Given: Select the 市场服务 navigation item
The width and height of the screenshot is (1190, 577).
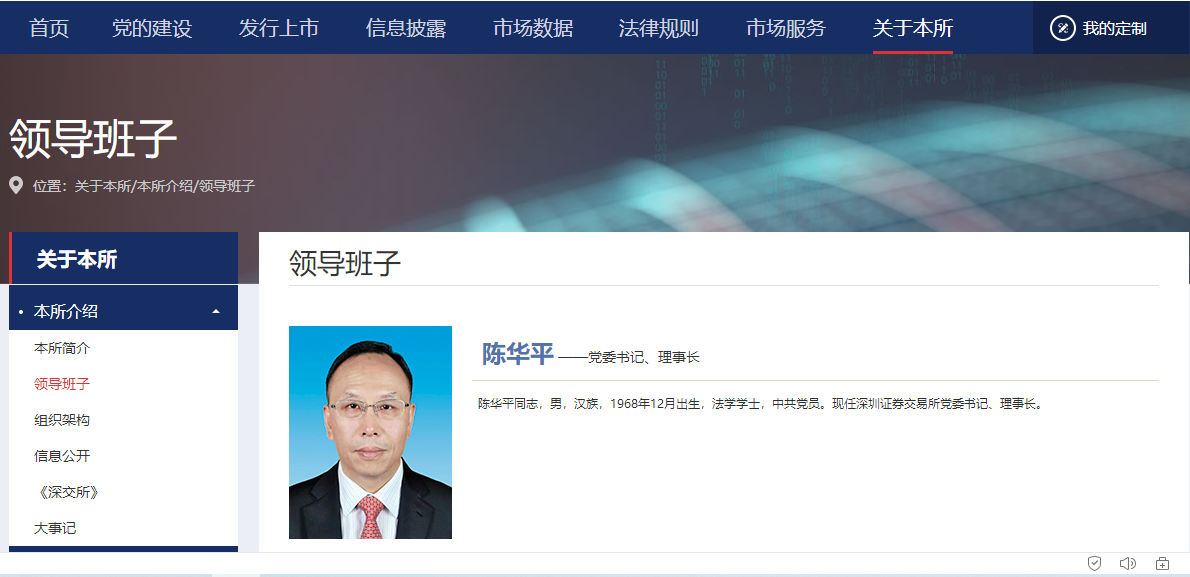Looking at the screenshot, I should click(785, 29).
